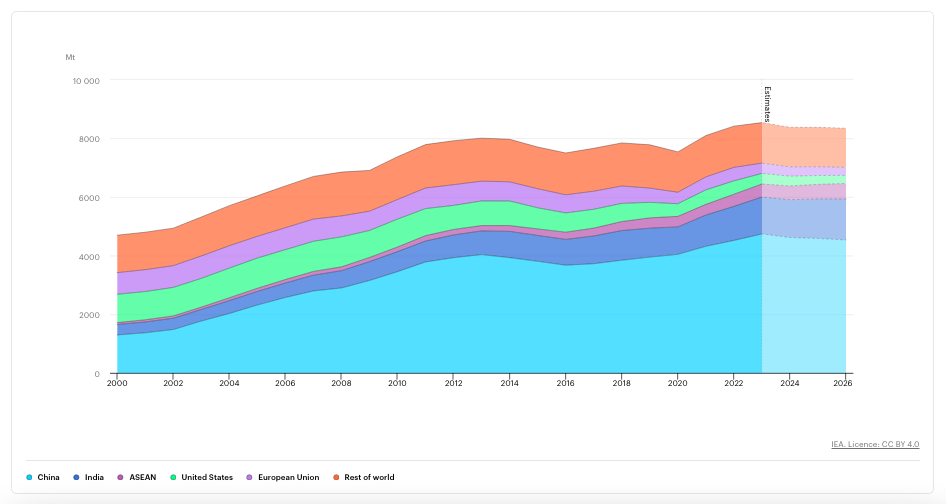Screen dimensions: 946x504
Task: Click the Mt unit label
Action: pyautogui.click(x=71, y=57)
